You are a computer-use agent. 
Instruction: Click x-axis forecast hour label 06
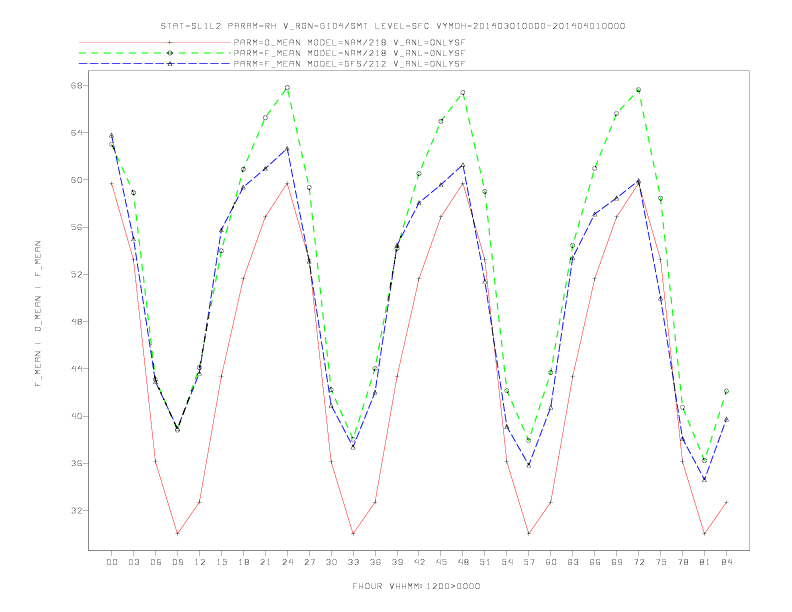pyautogui.click(x=156, y=562)
